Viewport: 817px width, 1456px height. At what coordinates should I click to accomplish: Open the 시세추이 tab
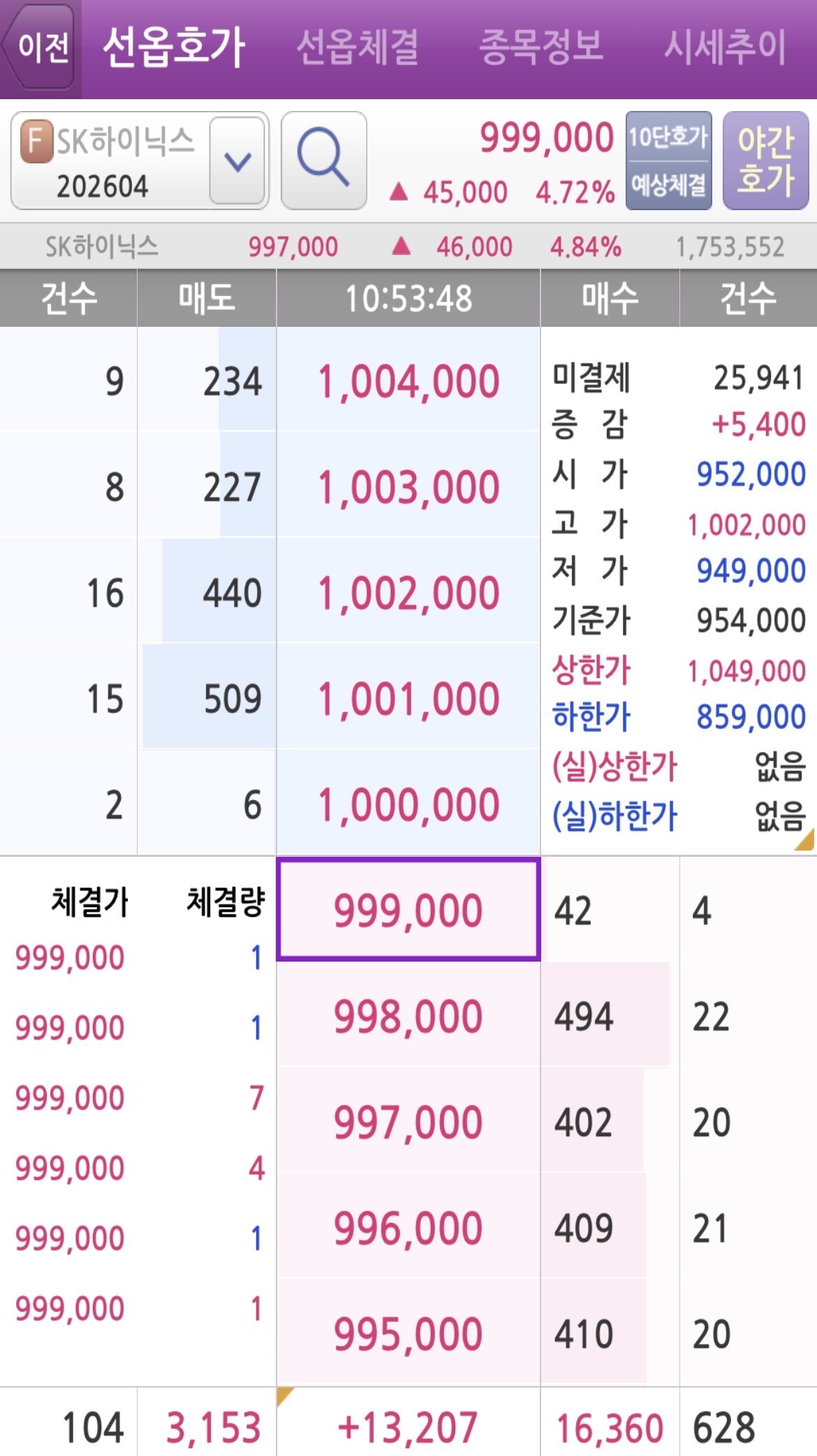point(724,47)
